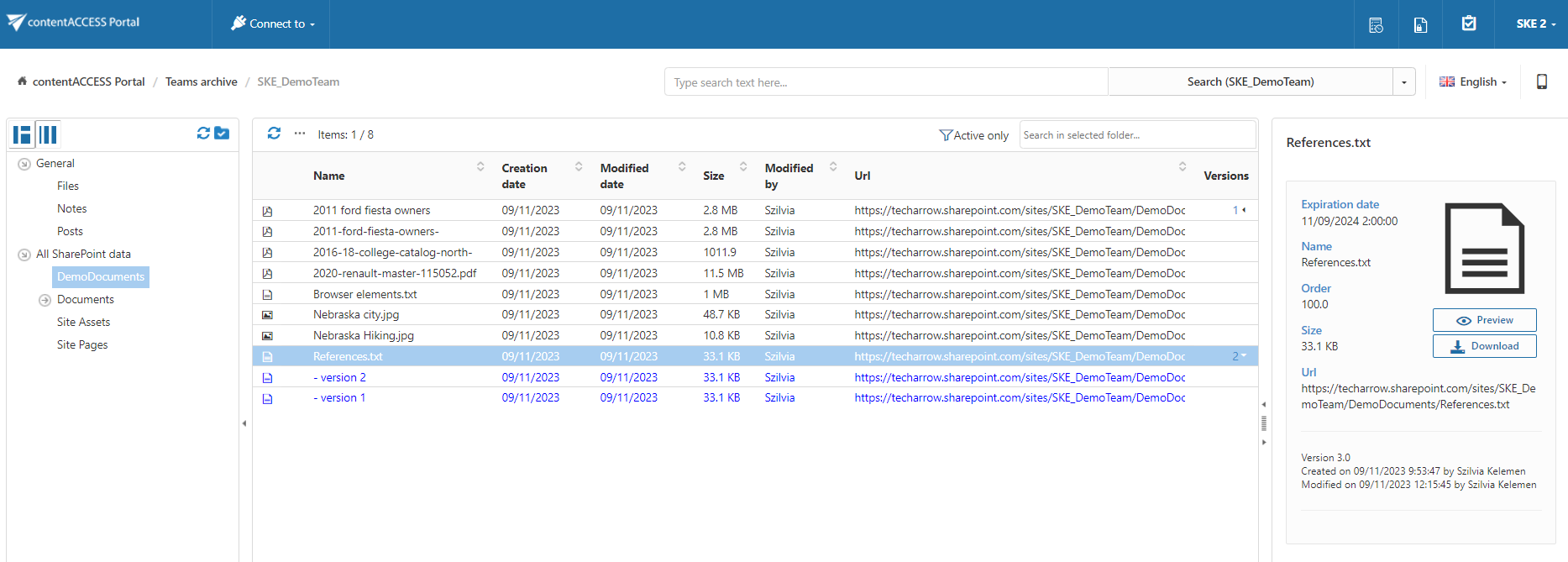The image size is (1568, 562).
Task: Click the clipboard checkmark icon in header
Action: click(1469, 24)
